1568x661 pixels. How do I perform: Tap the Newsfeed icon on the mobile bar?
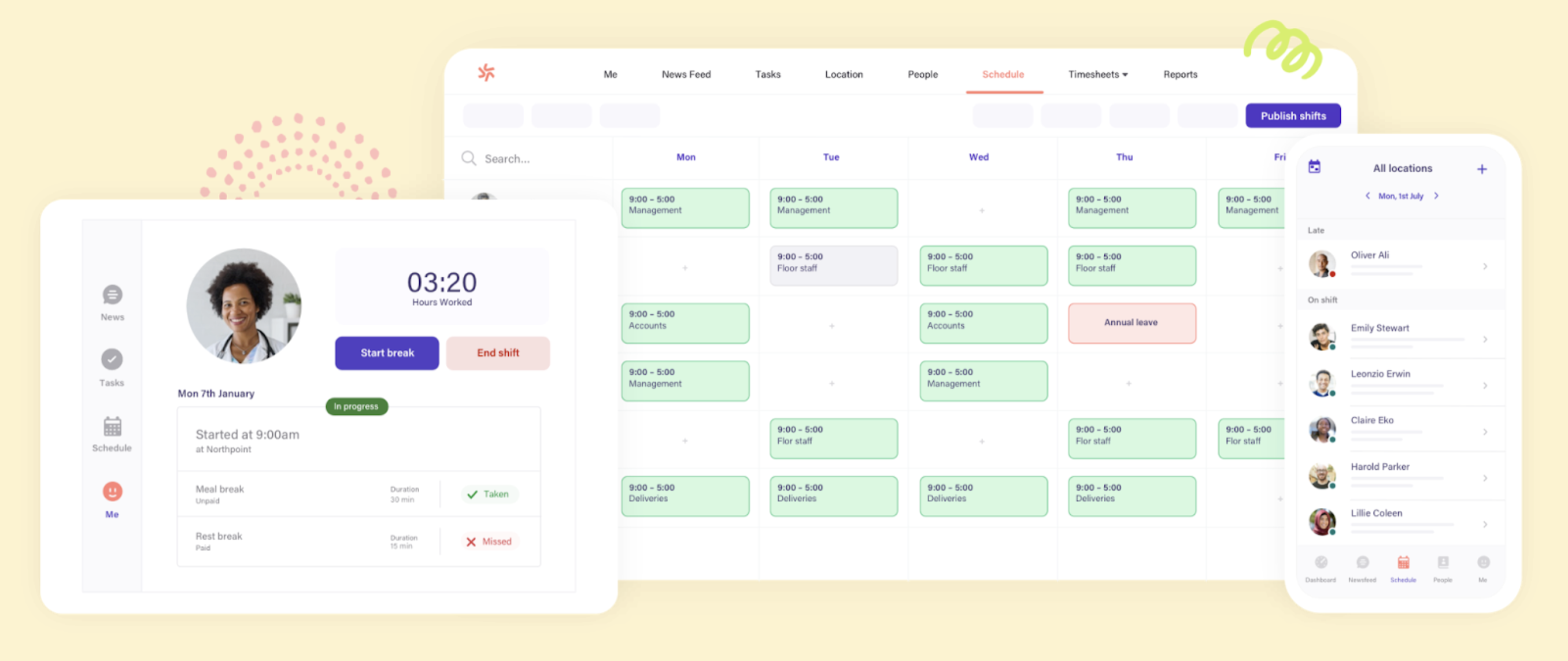point(1362,565)
